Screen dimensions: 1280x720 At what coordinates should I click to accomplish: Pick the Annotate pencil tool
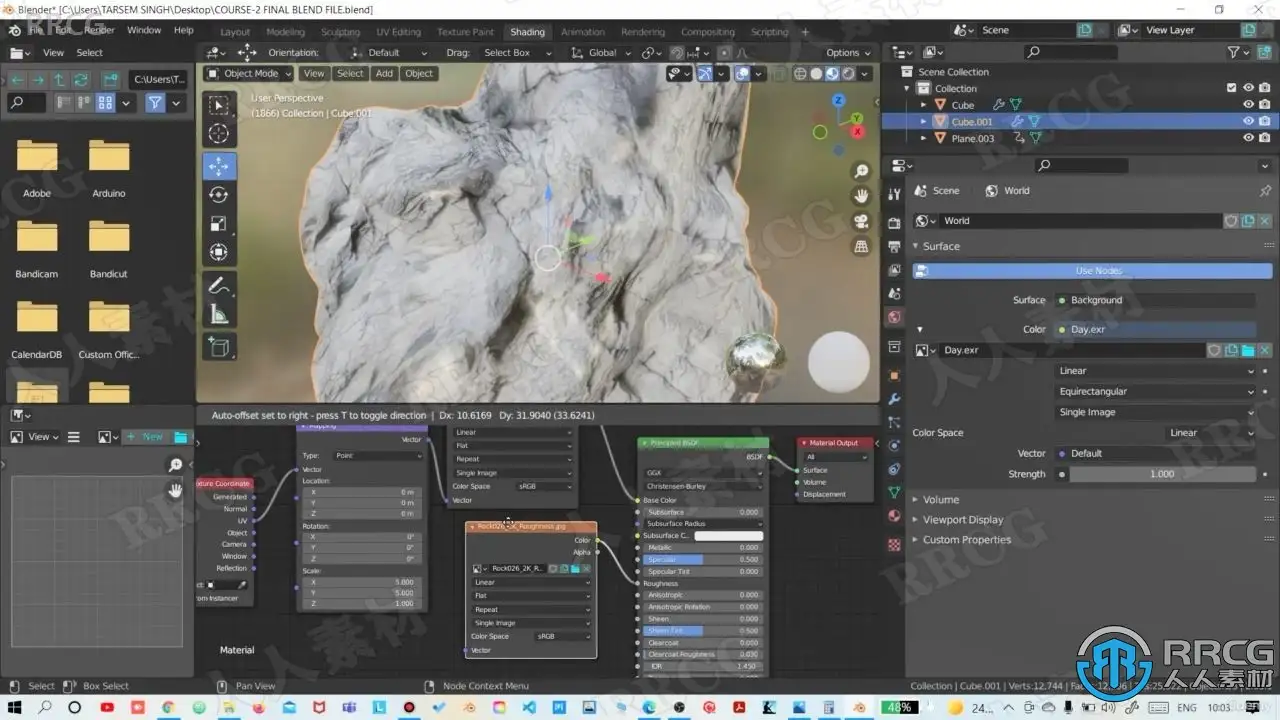point(219,286)
